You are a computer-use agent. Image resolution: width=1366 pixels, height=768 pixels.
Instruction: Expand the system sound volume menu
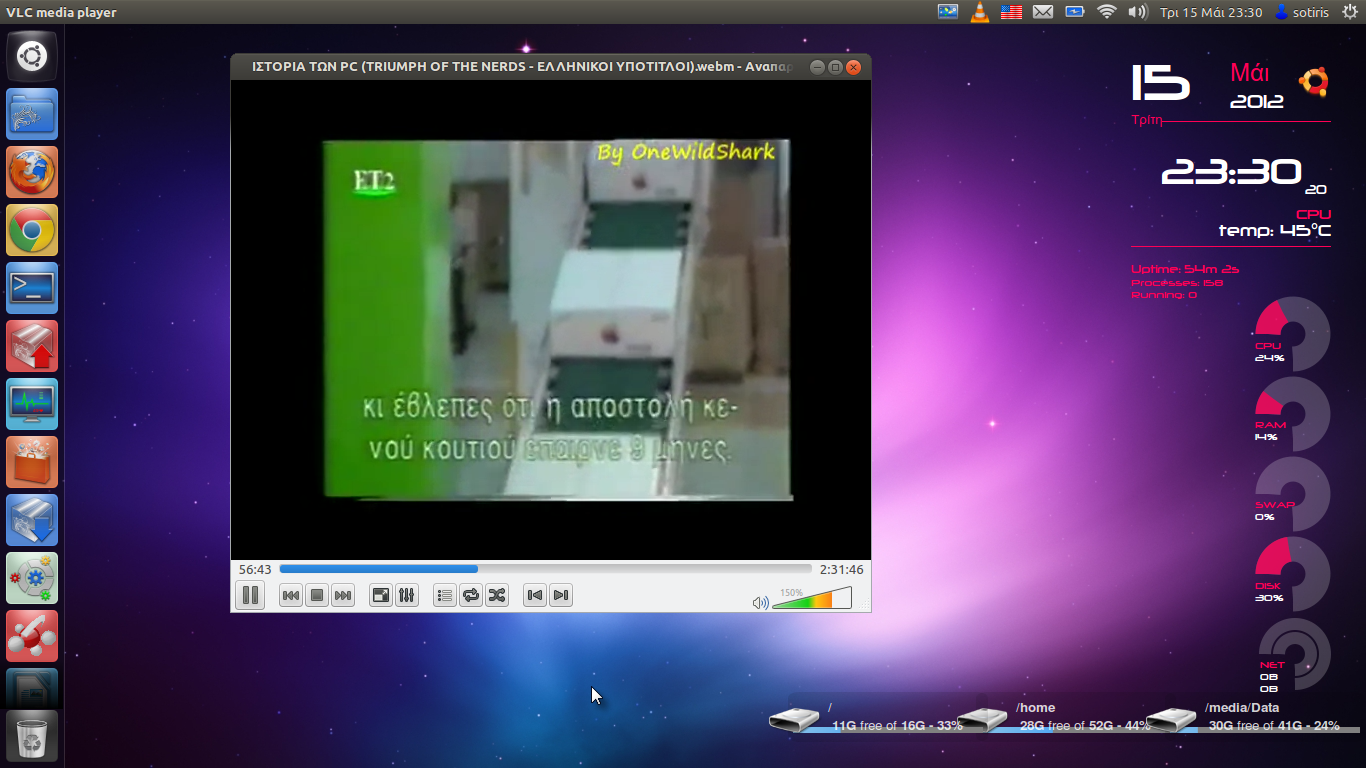1137,12
